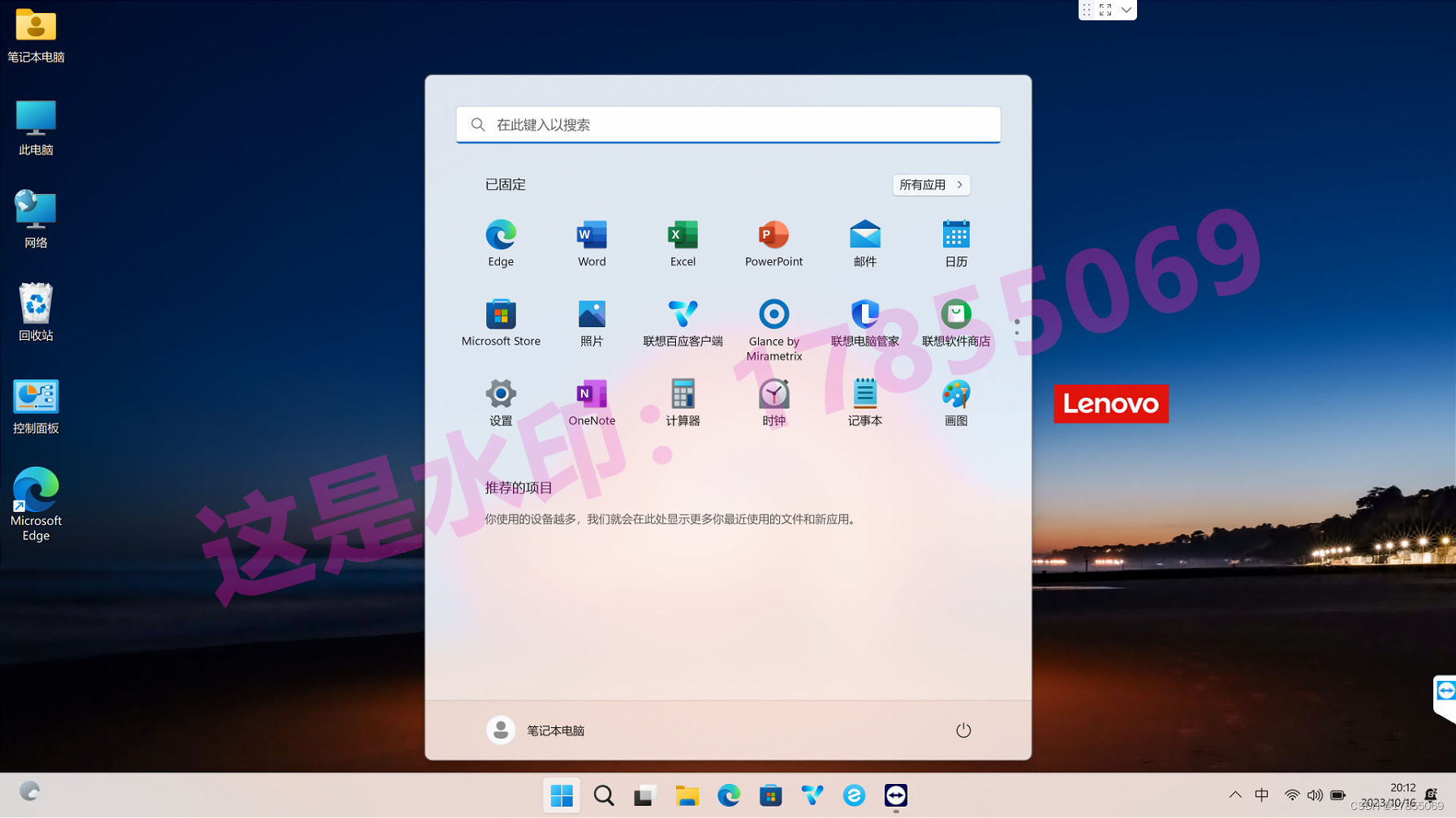Select 笔记本电脑 desktop folder icon
1456x818 pixels.
coord(36,36)
